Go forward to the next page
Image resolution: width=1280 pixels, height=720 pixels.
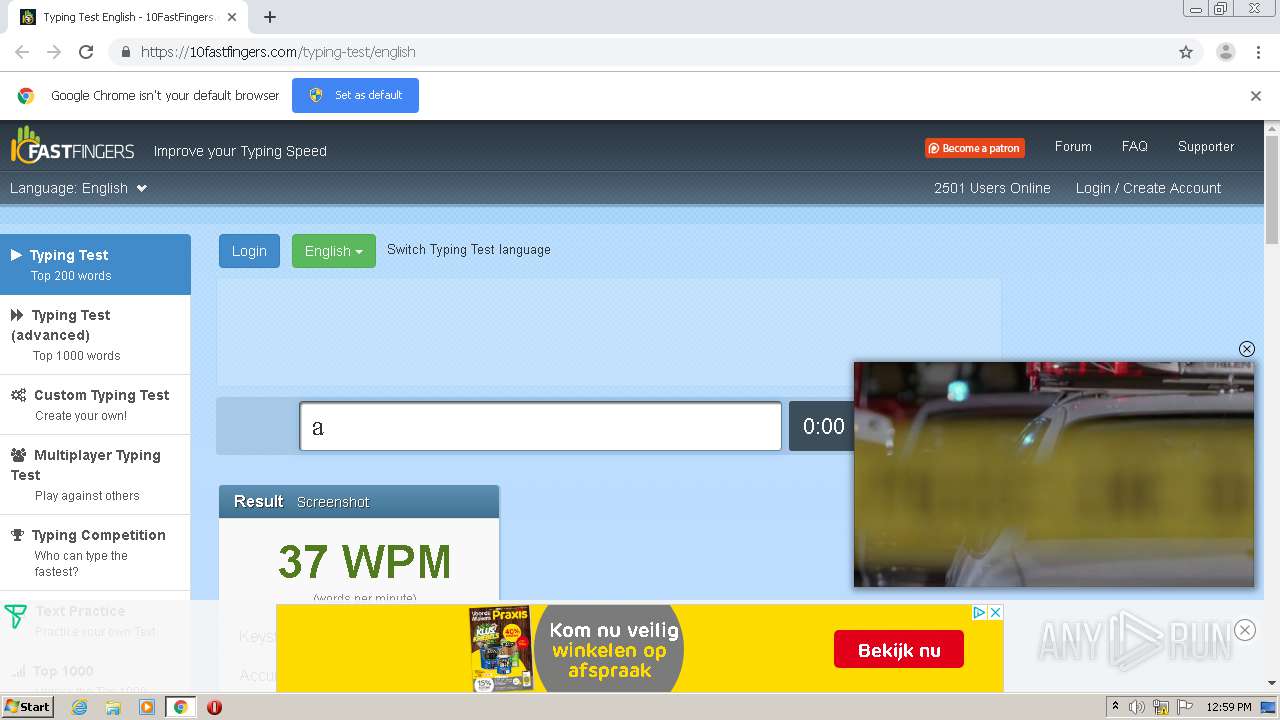coord(54,52)
